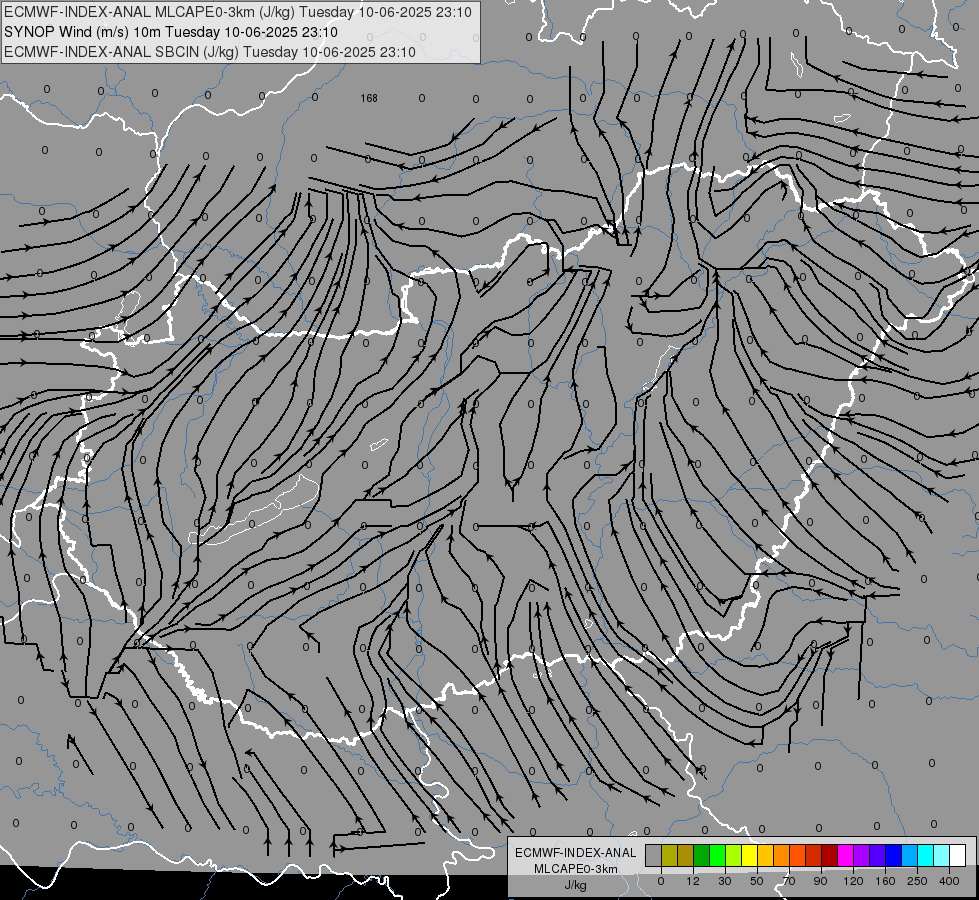Click the legend tick label 12

point(693,881)
